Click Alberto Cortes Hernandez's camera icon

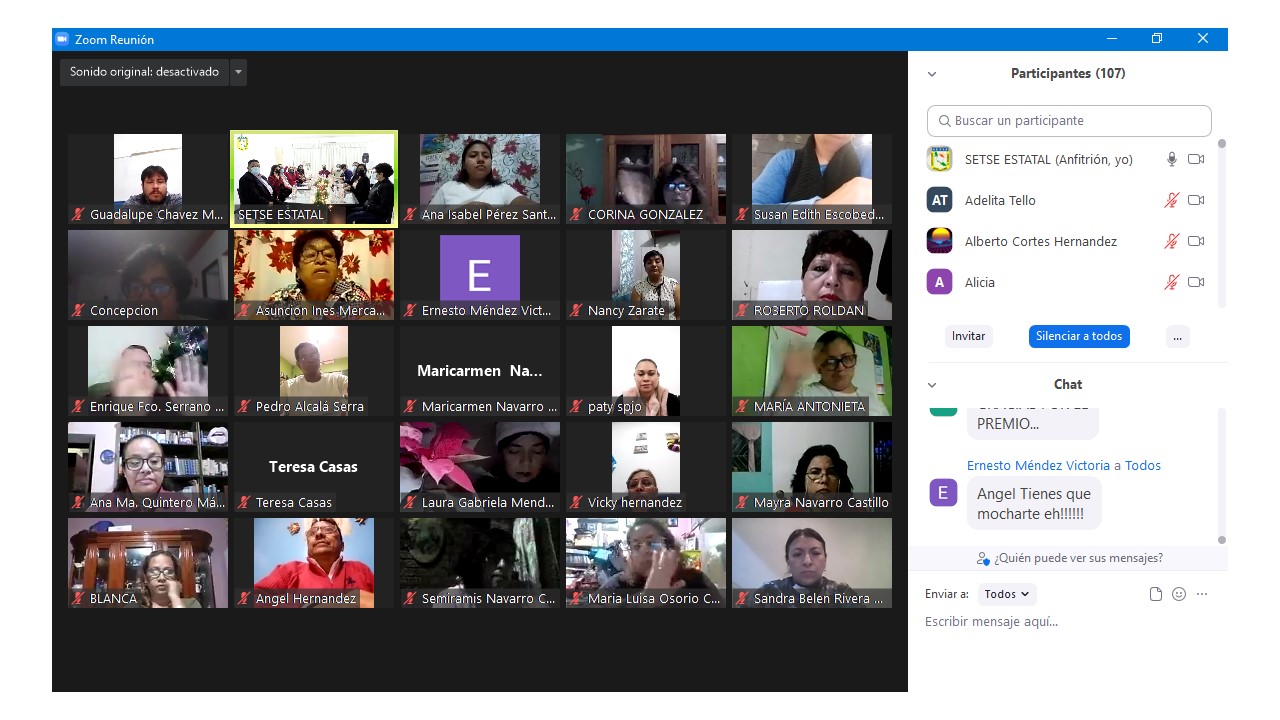[x=1196, y=241]
